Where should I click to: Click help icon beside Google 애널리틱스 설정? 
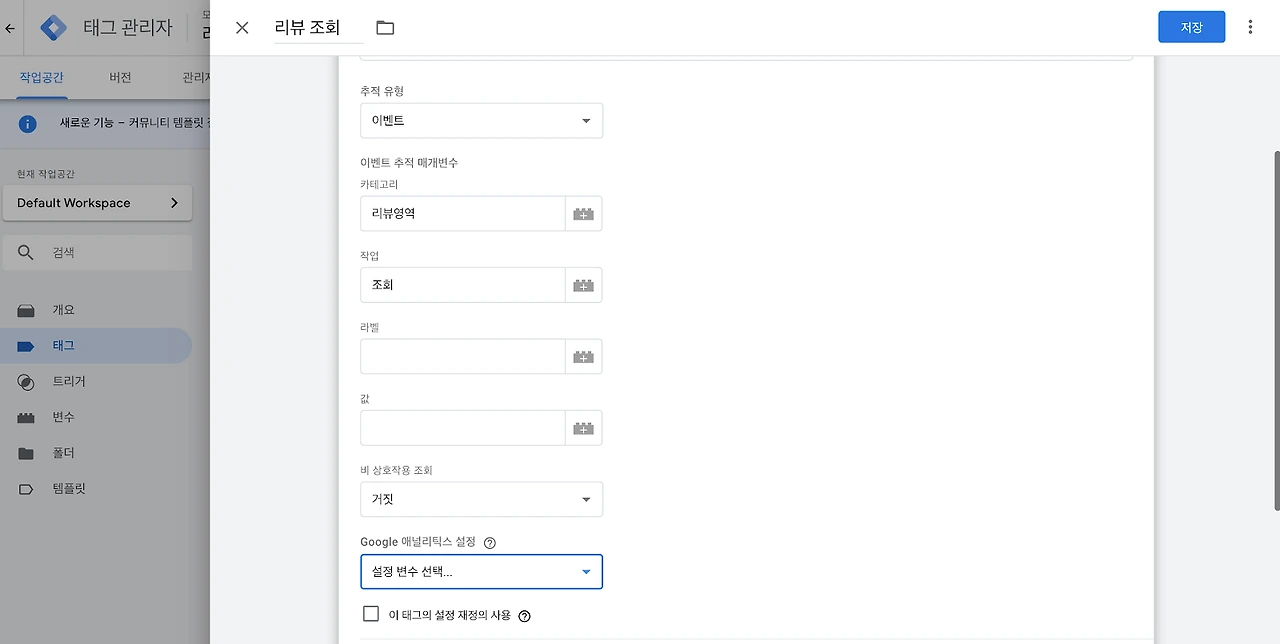[490, 543]
